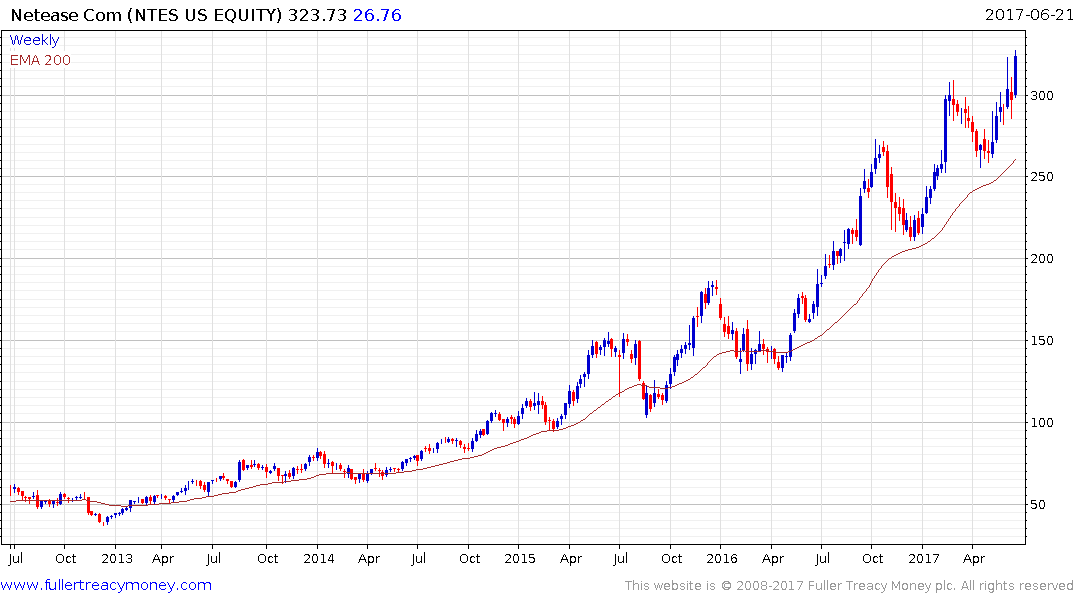Click the date 2017-06-21
This screenshot has width=1075, height=600.
[x=1029, y=14]
